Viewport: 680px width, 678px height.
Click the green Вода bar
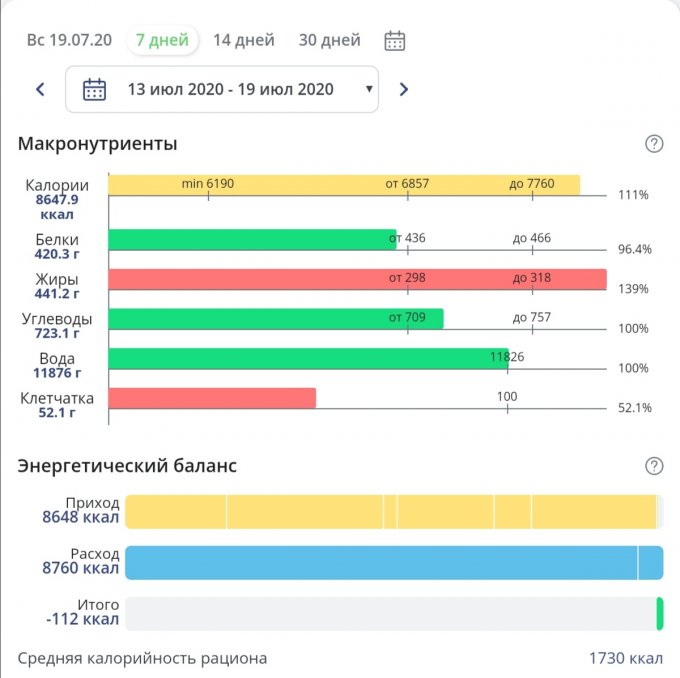tap(307, 358)
